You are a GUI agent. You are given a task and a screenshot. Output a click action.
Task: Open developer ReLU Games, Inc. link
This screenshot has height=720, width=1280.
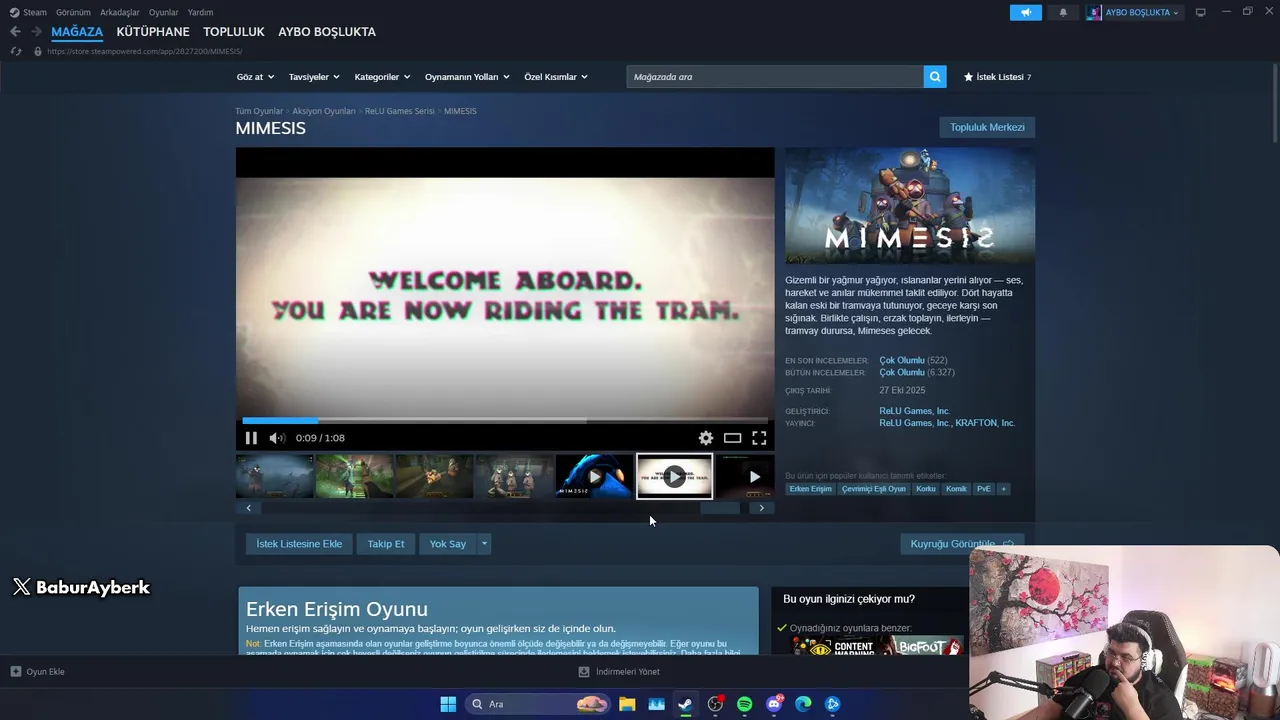[915, 411]
